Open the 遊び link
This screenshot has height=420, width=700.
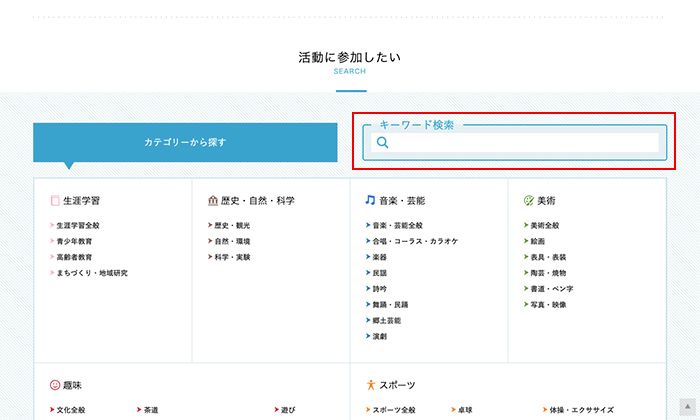[288, 410]
